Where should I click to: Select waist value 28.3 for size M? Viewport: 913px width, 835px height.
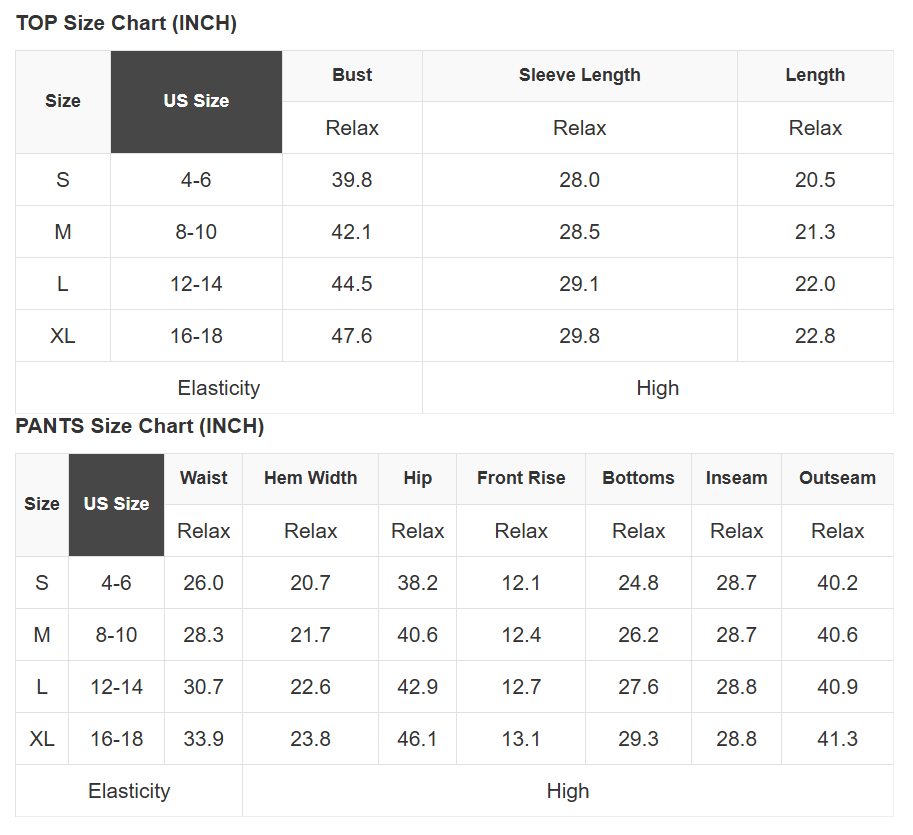point(203,635)
